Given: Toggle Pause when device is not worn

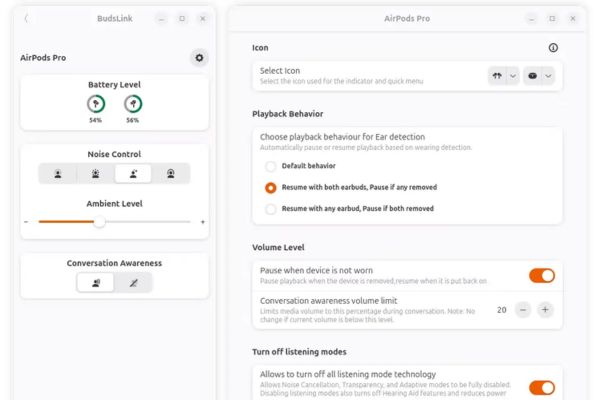Looking at the screenshot, I should point(542,276).
